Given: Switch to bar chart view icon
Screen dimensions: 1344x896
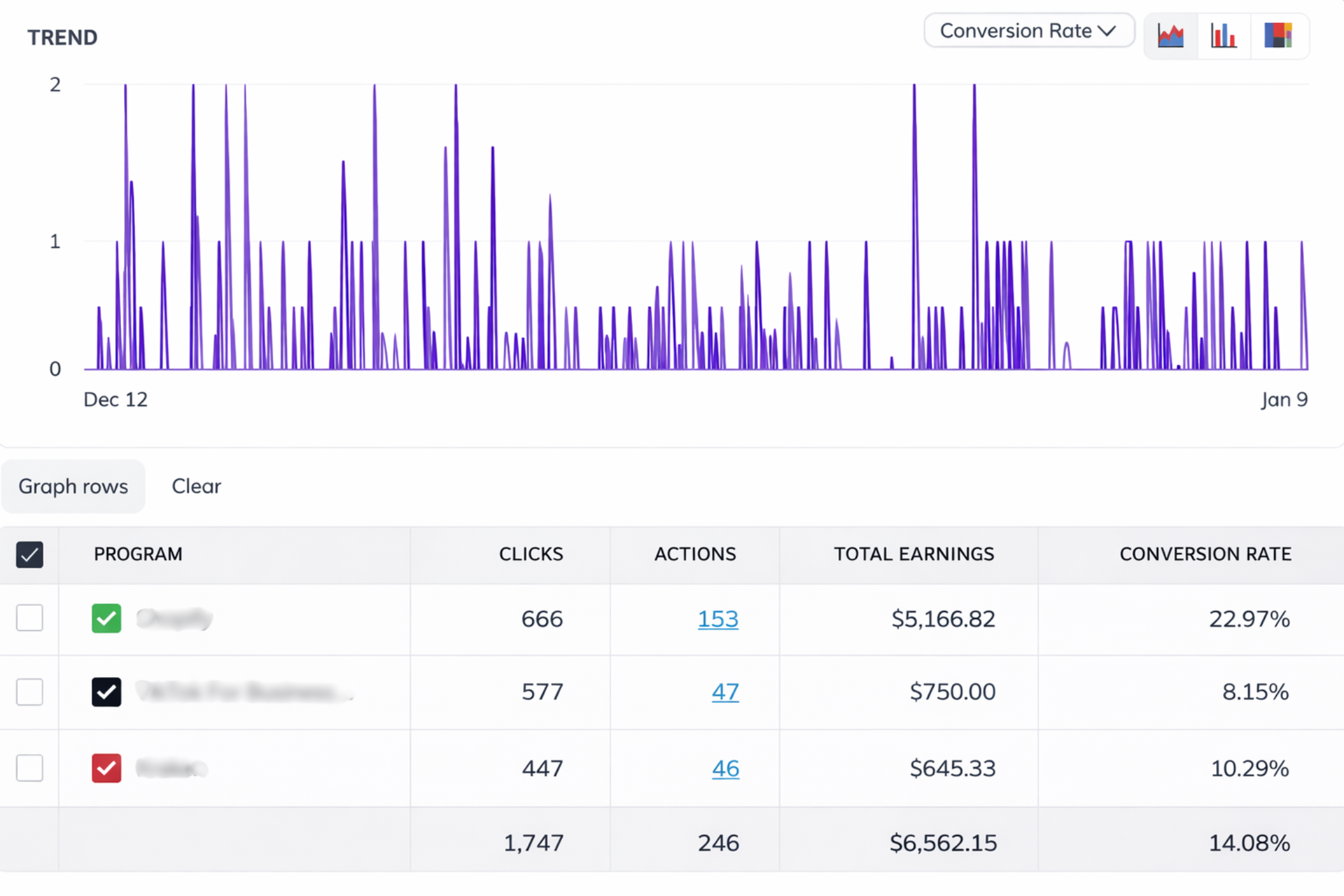Looking at the screenshot, I should tap(1224, 36).
